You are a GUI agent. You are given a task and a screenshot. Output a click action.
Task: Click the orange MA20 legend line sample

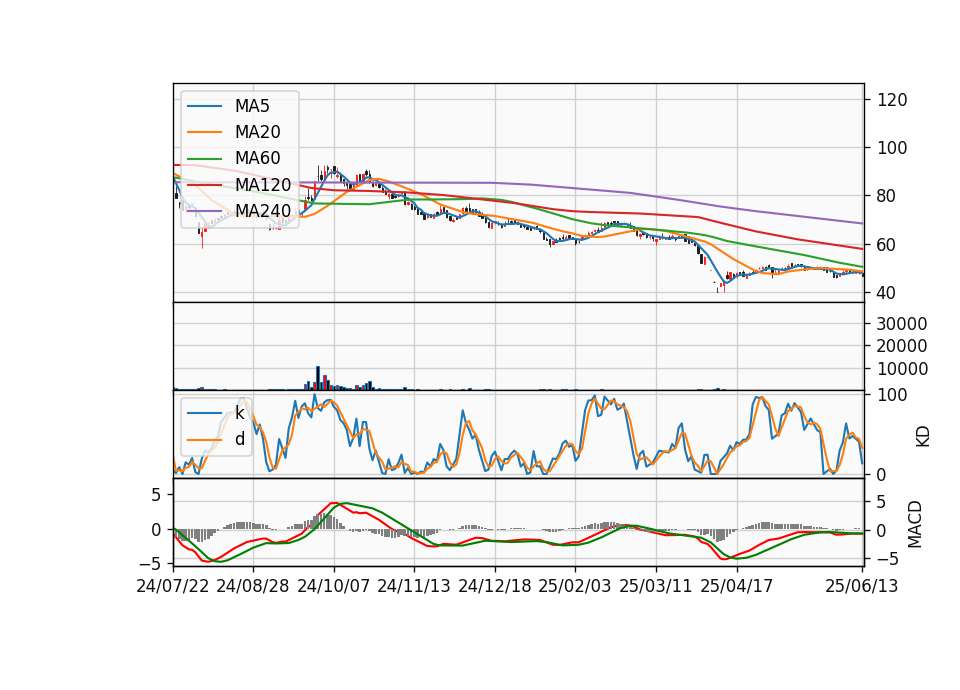[204, 132]
